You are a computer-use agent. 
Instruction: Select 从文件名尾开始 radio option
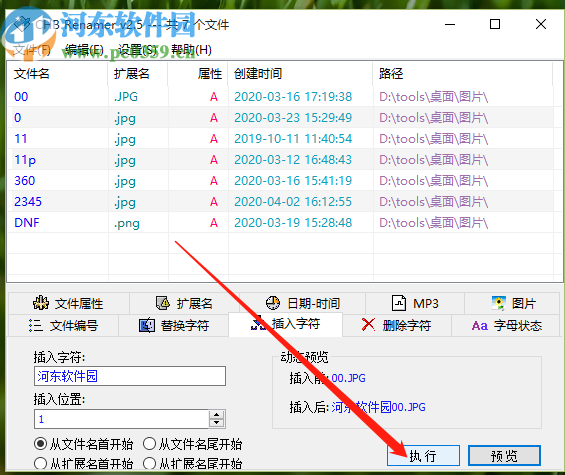tap(193, 444)
